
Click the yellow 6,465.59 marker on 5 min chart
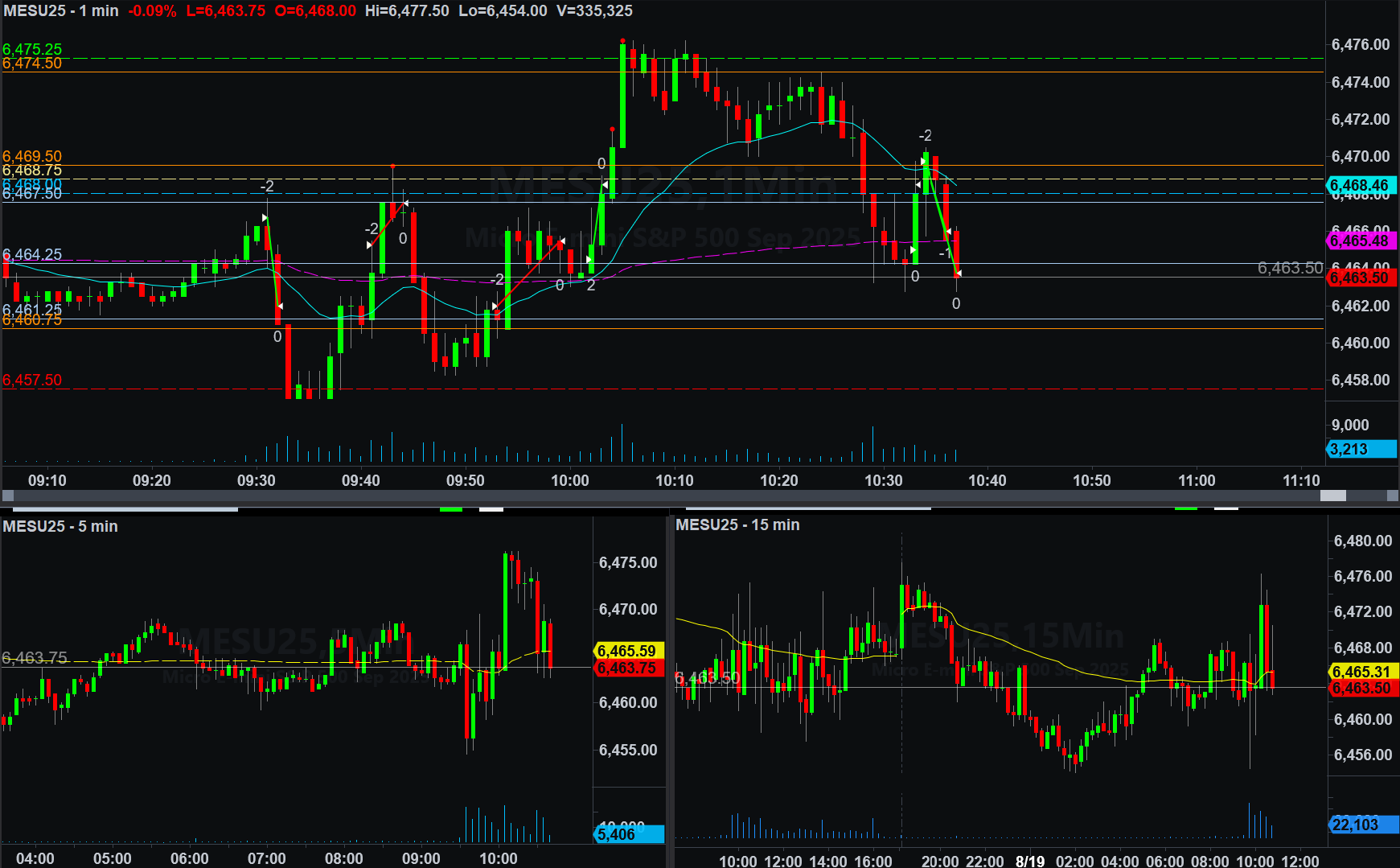tap(627, 651)
